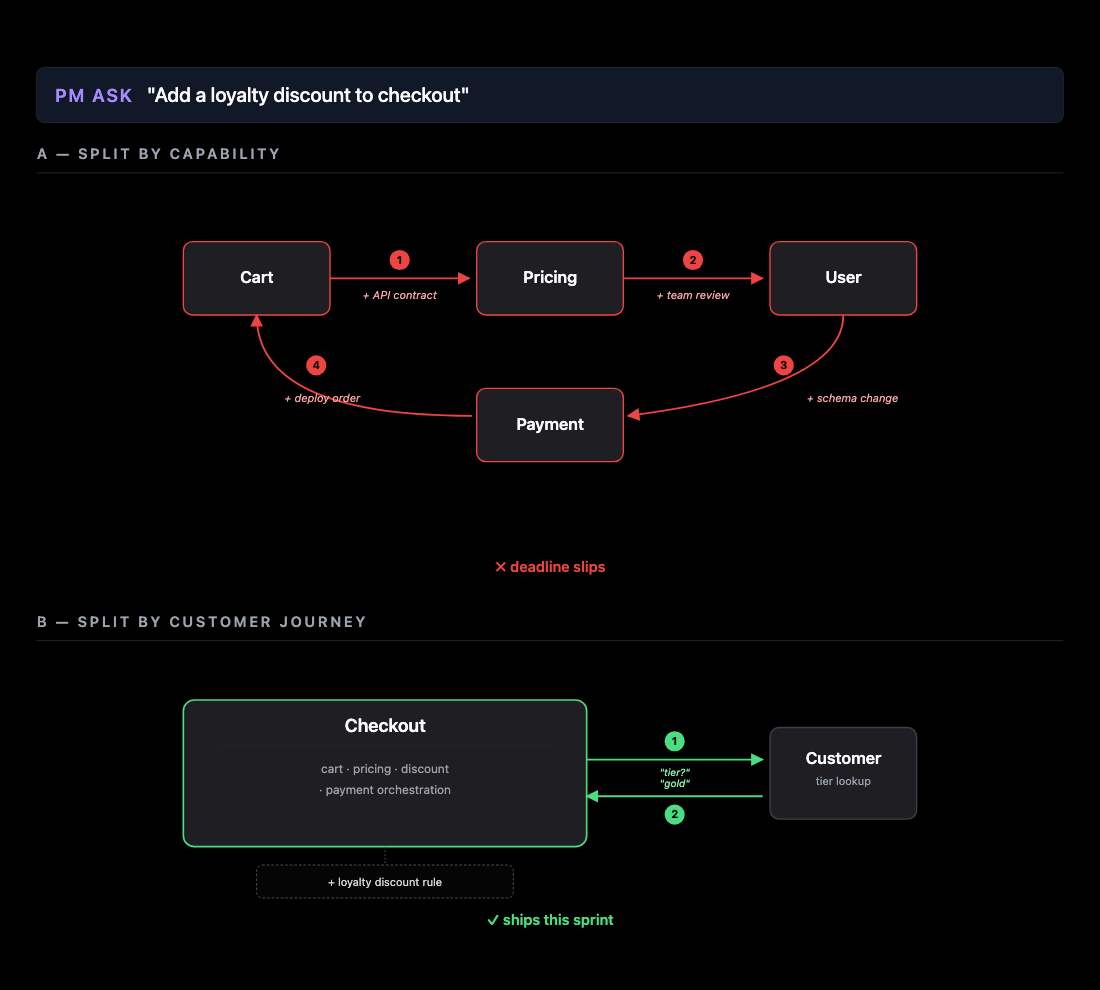1100x990 pixels.
Task: Select the Cart service box
Action: [257, 278]
